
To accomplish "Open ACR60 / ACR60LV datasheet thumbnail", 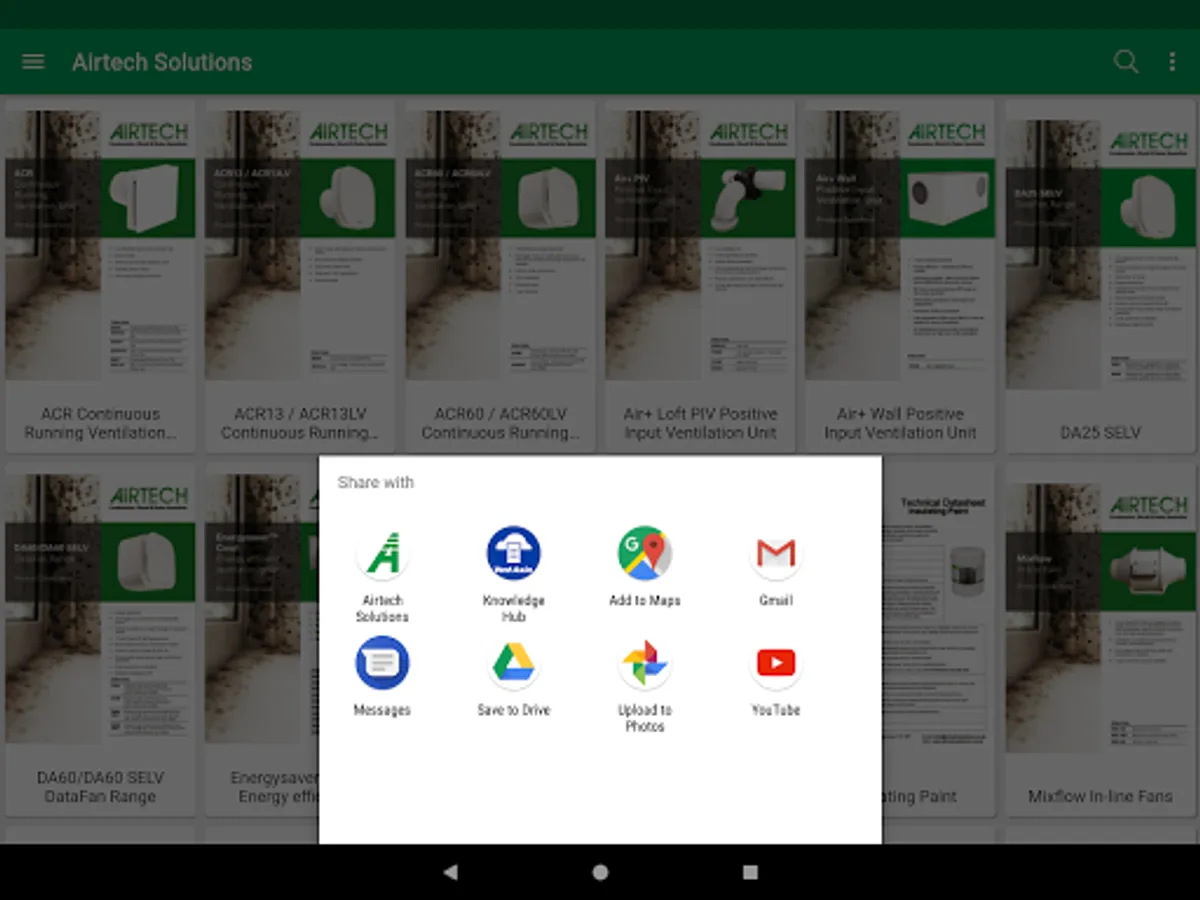I will pyautogui.click(x=500, y=245).
